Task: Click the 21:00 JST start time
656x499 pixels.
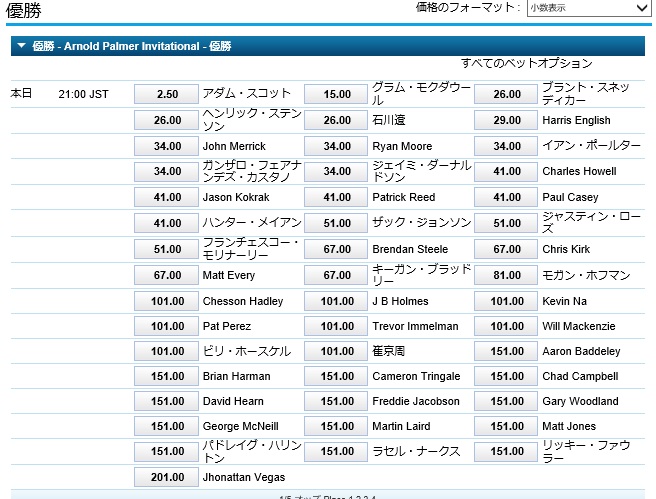Action: coord(83,94)
